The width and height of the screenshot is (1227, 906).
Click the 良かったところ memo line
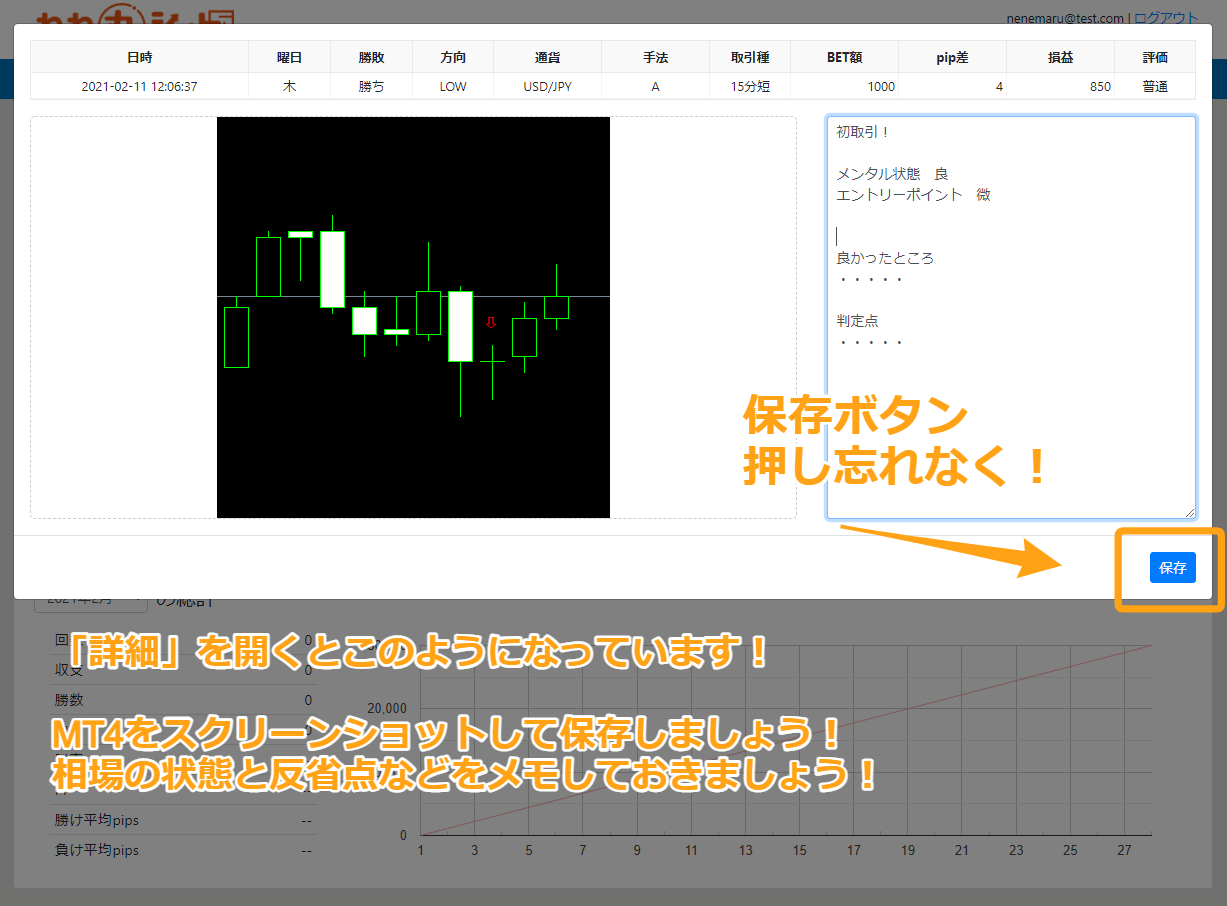coord(885,258)
